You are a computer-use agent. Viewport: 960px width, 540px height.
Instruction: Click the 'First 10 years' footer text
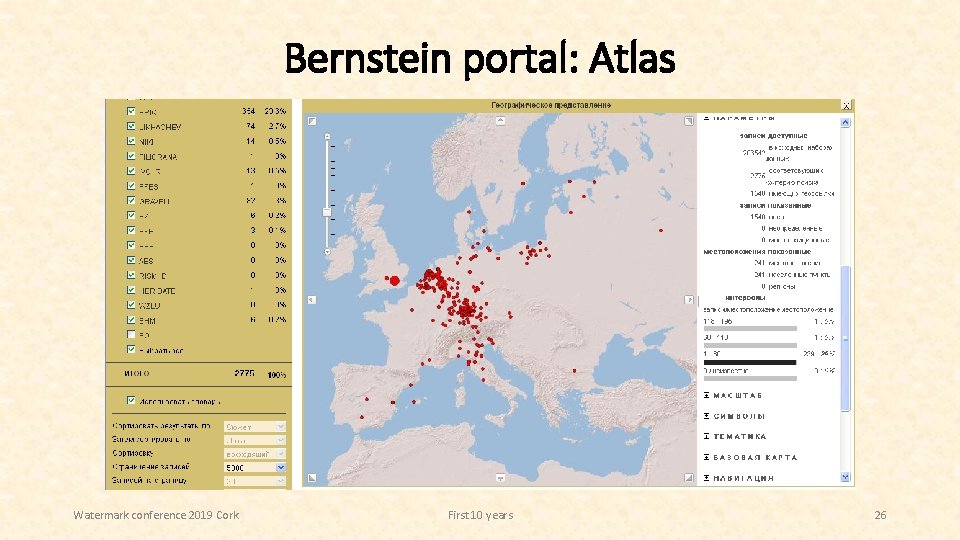coord(481,515)
